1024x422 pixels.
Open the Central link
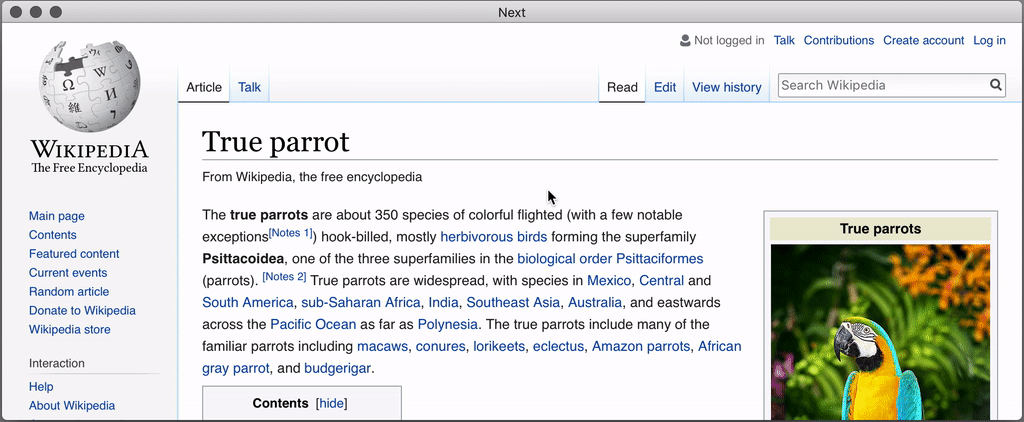point(662,281)
